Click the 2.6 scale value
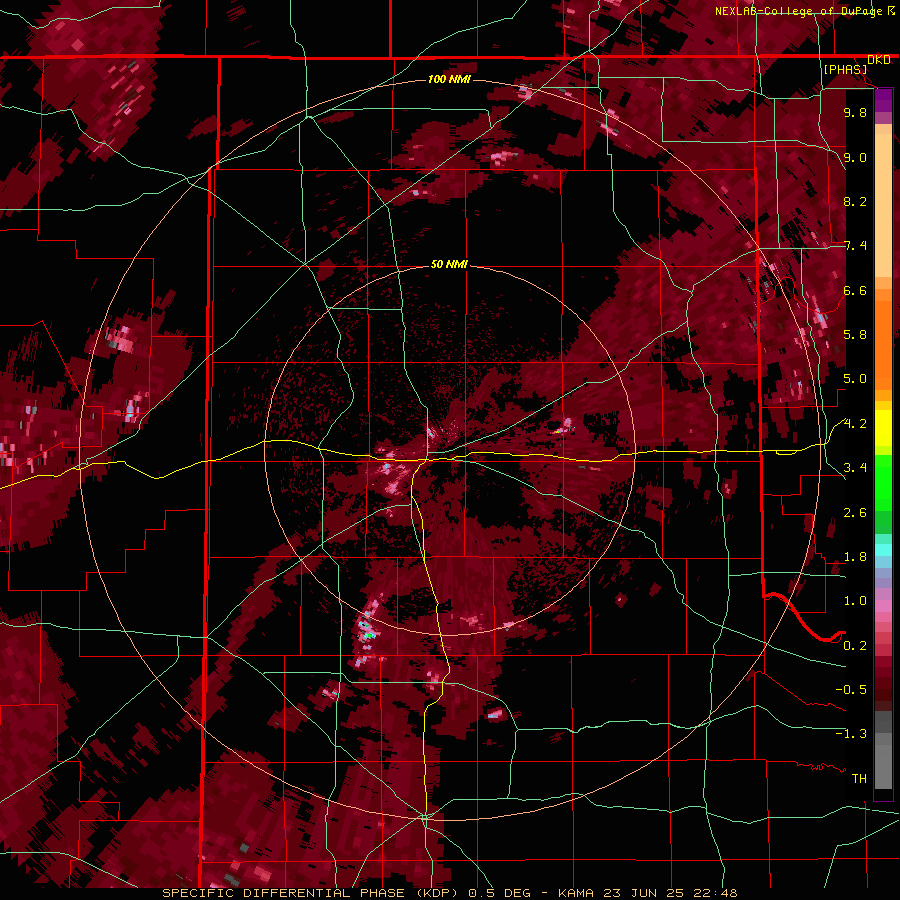The image size is (900, 900). [x=855, y=513]
